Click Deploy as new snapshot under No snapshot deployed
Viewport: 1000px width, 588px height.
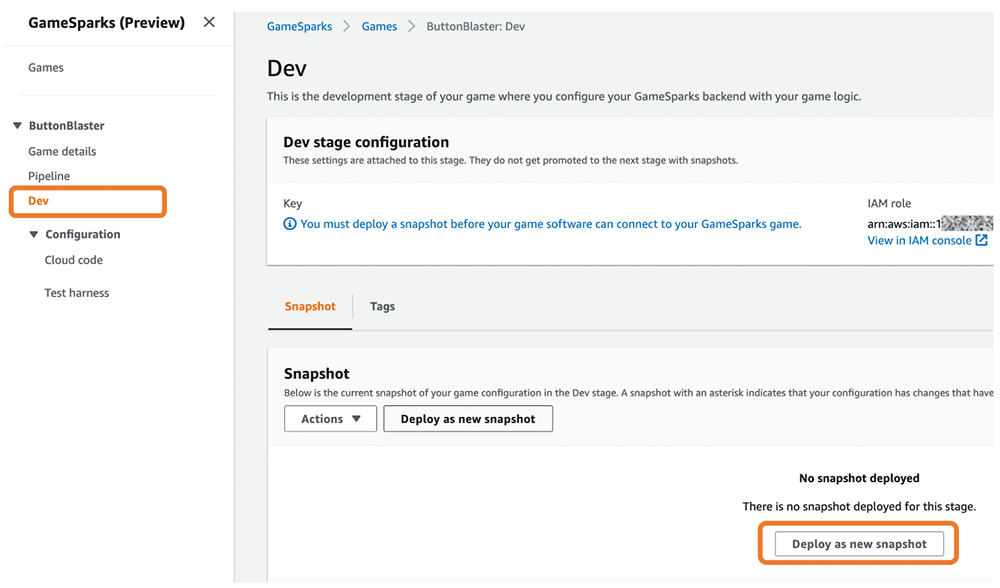[x=859, y=544]
